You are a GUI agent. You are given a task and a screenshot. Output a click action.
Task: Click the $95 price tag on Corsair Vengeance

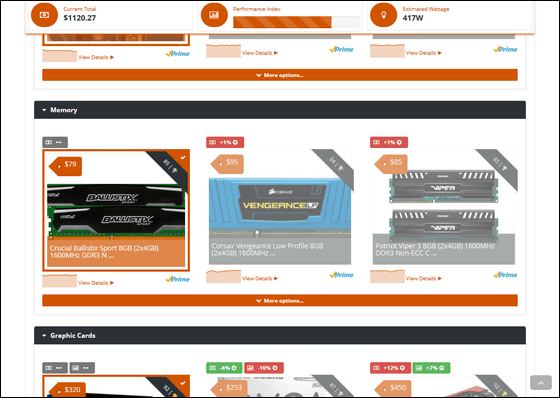(228, 164)
